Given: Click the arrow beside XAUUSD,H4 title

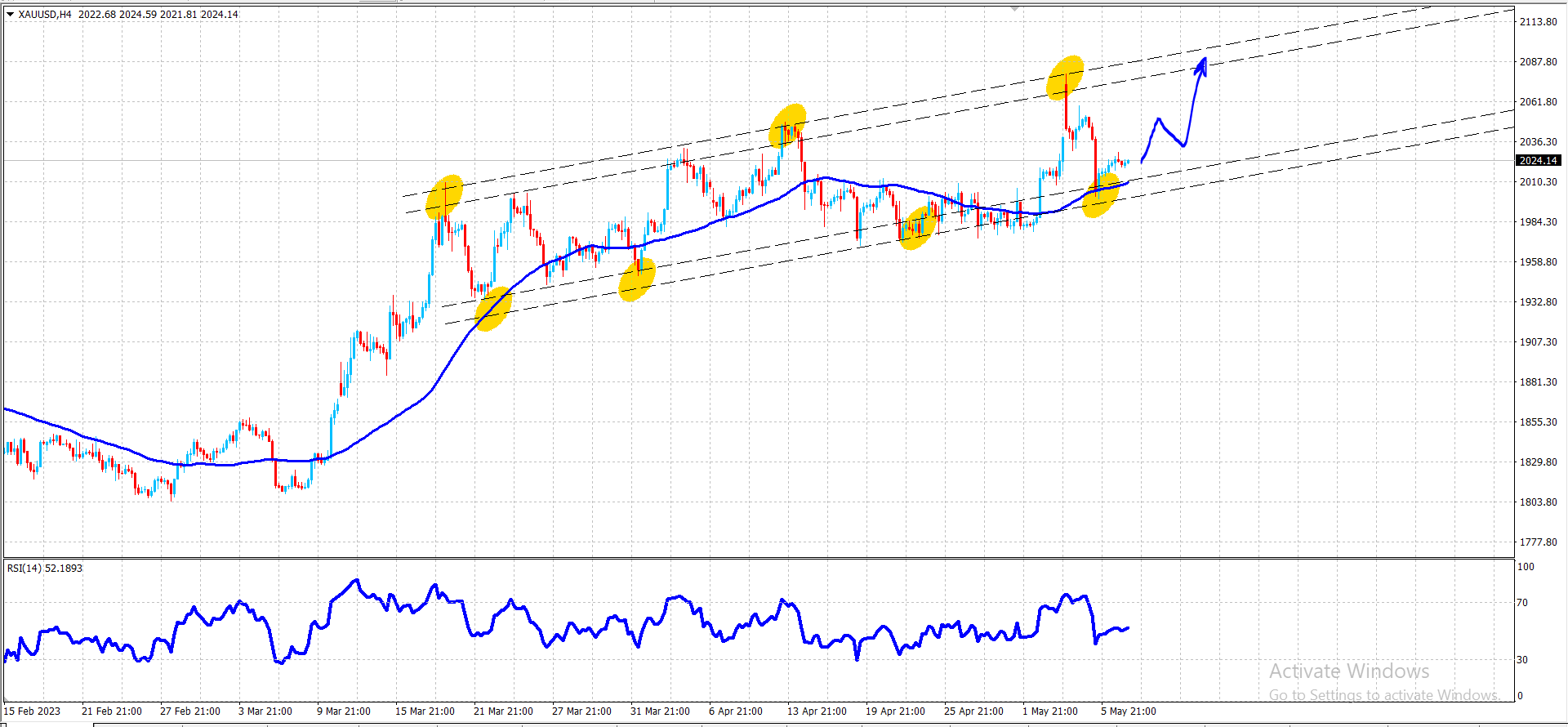Looking at the screenshot, I should click(x=11, y=14).
